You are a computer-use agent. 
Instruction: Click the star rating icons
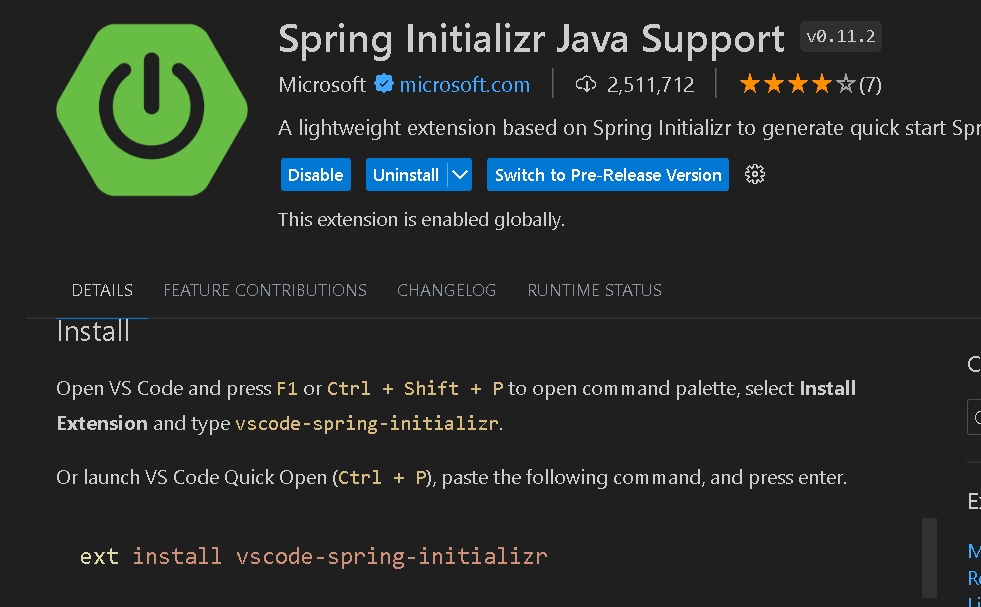797,84
